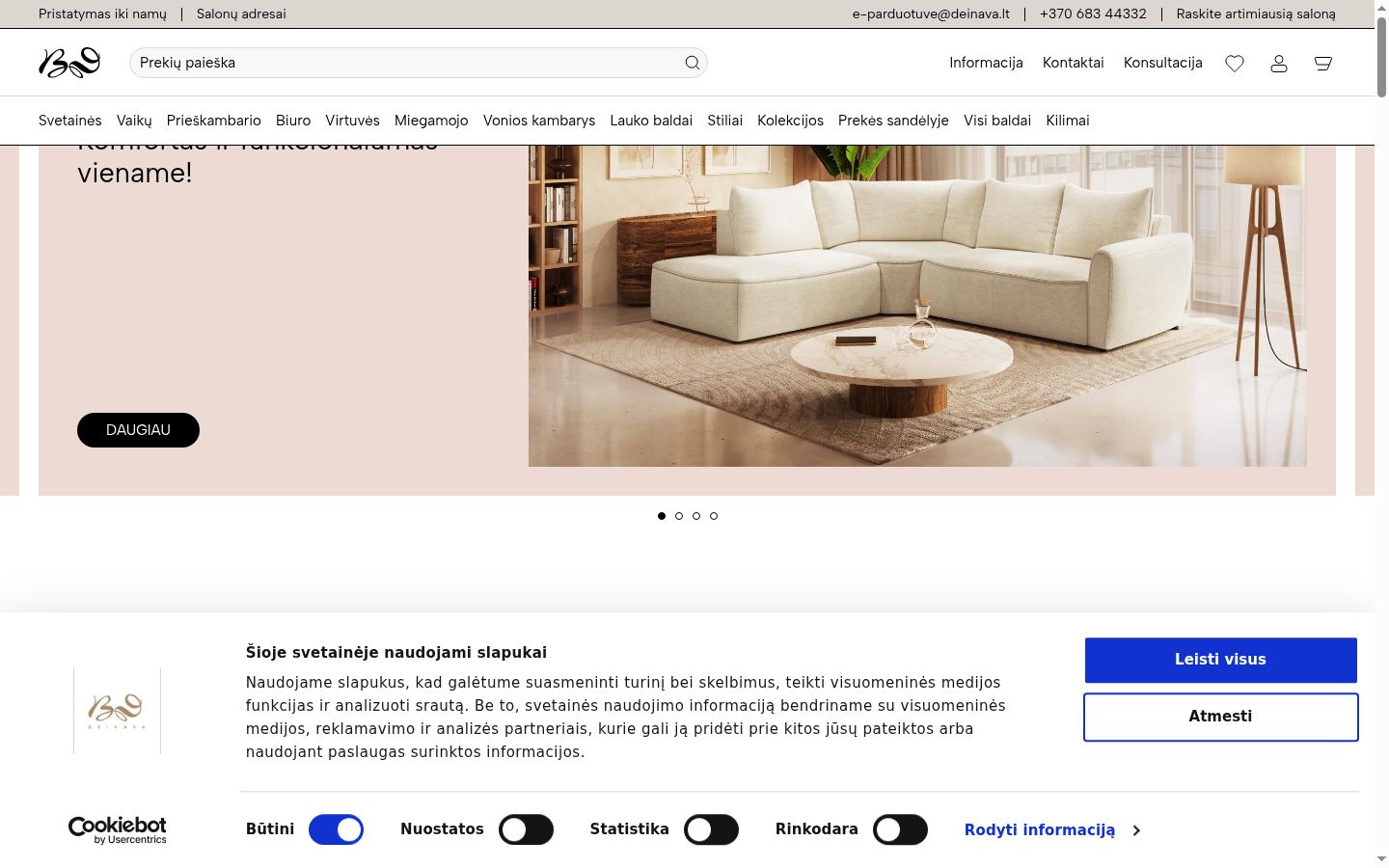The image size is (1389, 868).
Task: Open the Kilimai menu
Action: 1068,121
